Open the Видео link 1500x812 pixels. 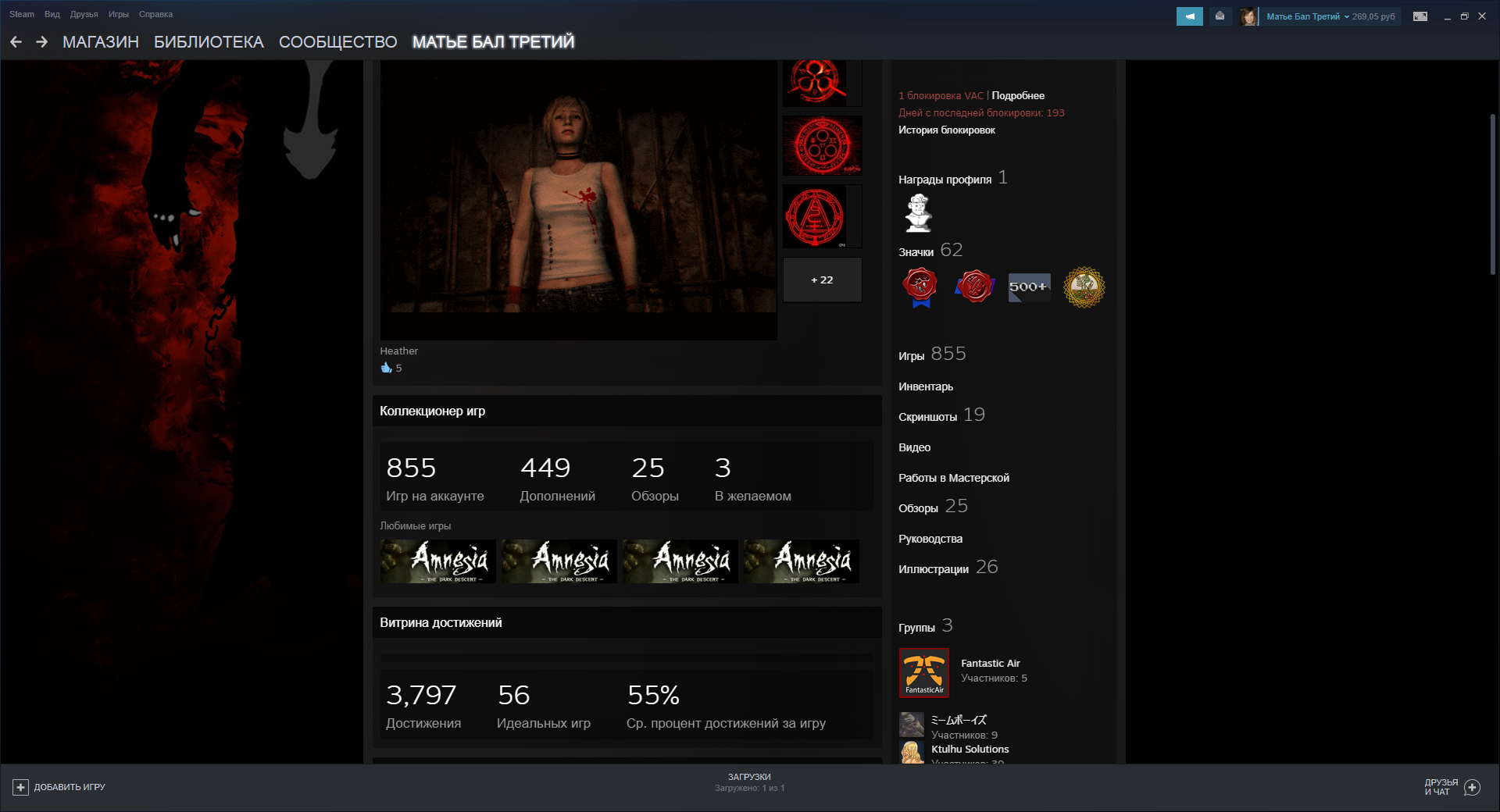click(x=914, y=447)
